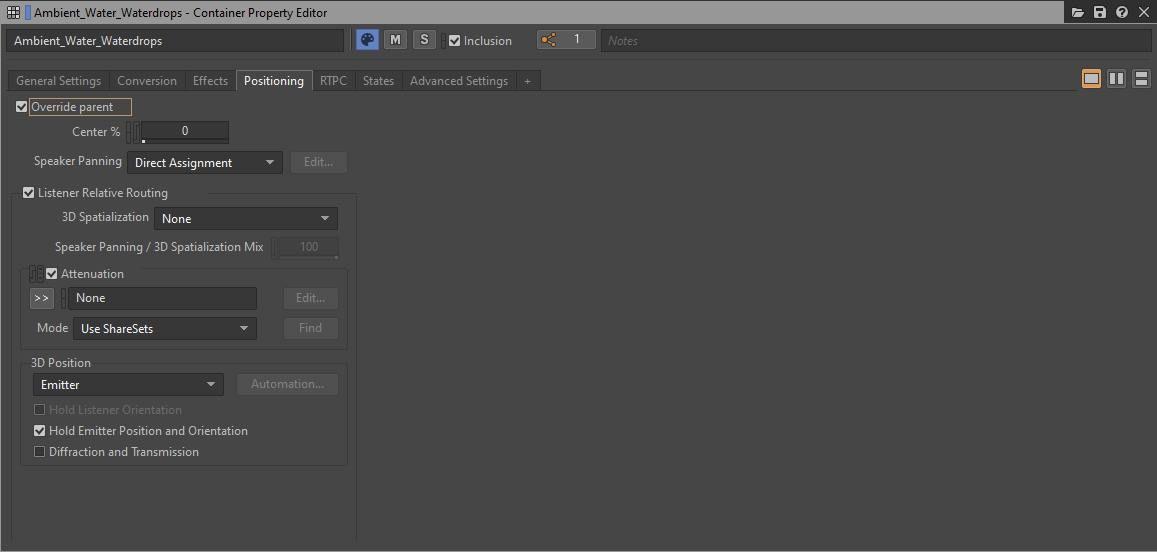Click the Center % value slider
The width and height of the screenshot is (1157, 552).
[184, 132]
